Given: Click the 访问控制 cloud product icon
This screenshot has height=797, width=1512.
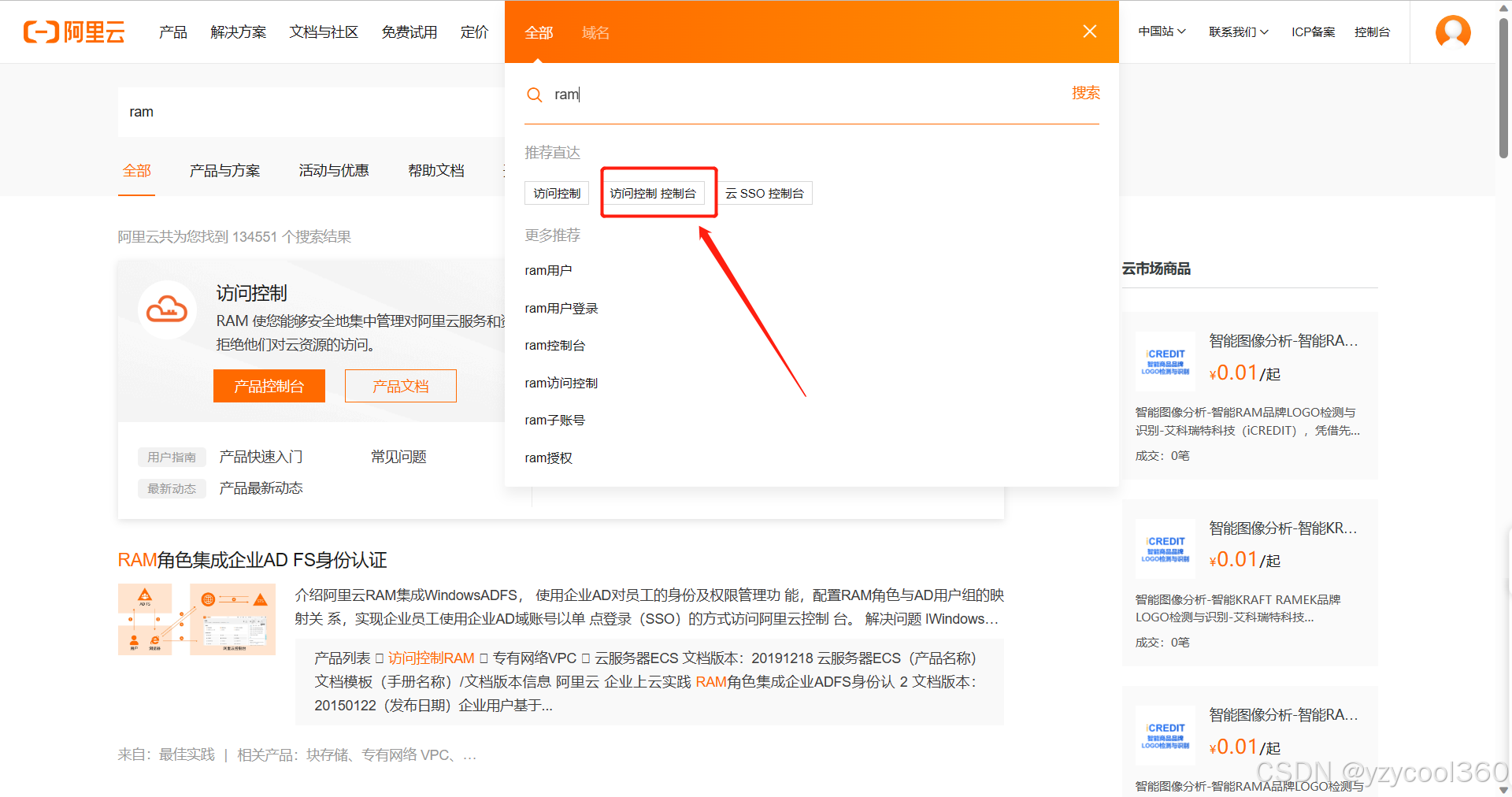Looking at the screenshot, I should [167, 310].
